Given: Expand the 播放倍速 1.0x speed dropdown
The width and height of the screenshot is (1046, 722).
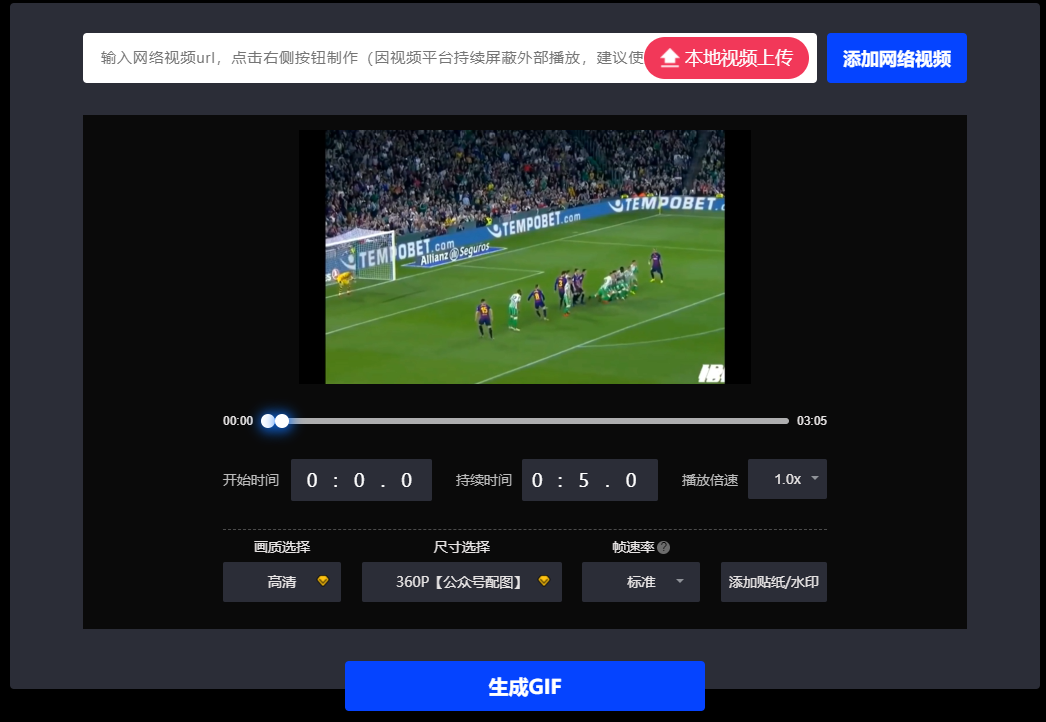Looking at the screenshot, I should point(787,479).
